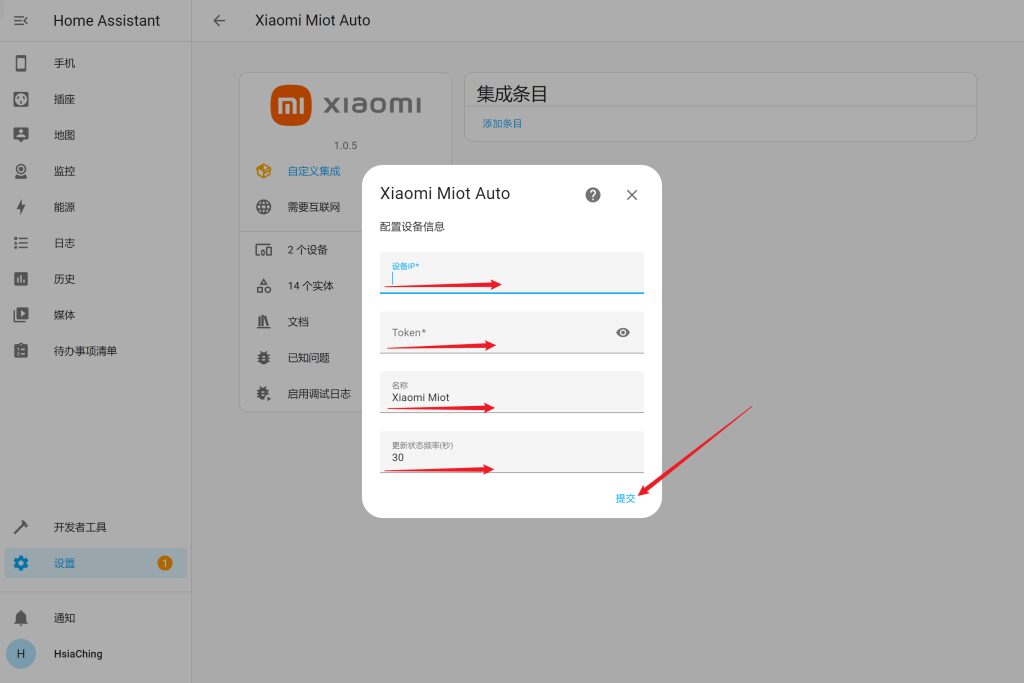Collapse the sidebar with the hamburger icon
The width and height of the screenshot is (1024, 683).
point(21,21)
